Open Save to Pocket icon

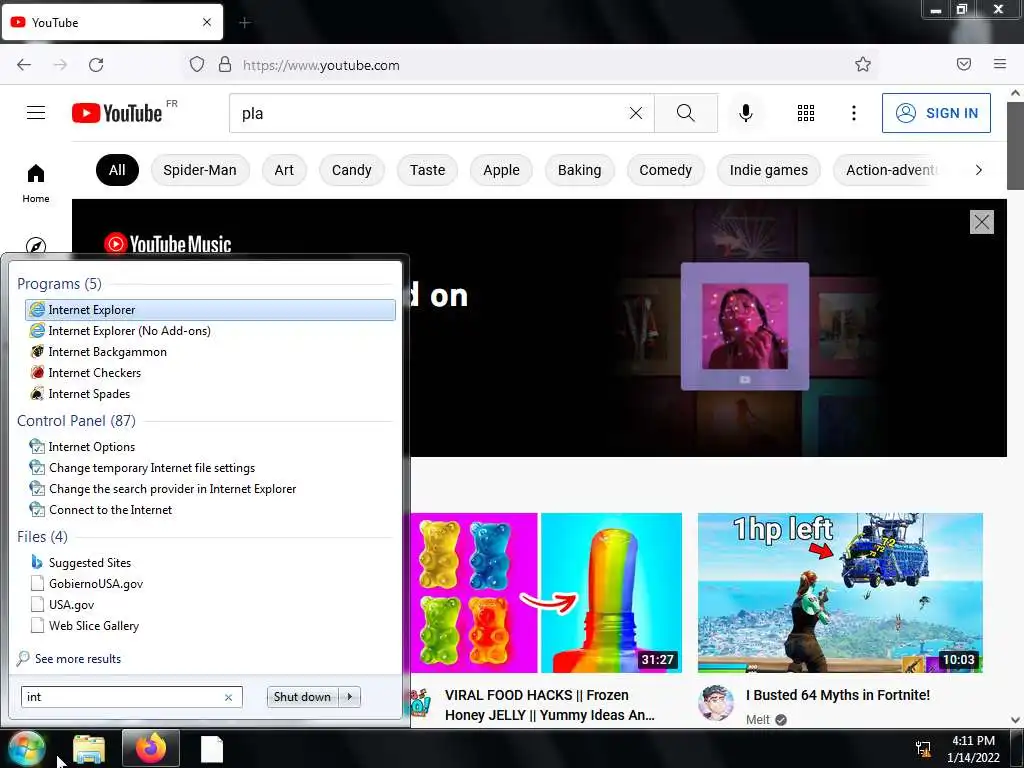coord(963,64)
